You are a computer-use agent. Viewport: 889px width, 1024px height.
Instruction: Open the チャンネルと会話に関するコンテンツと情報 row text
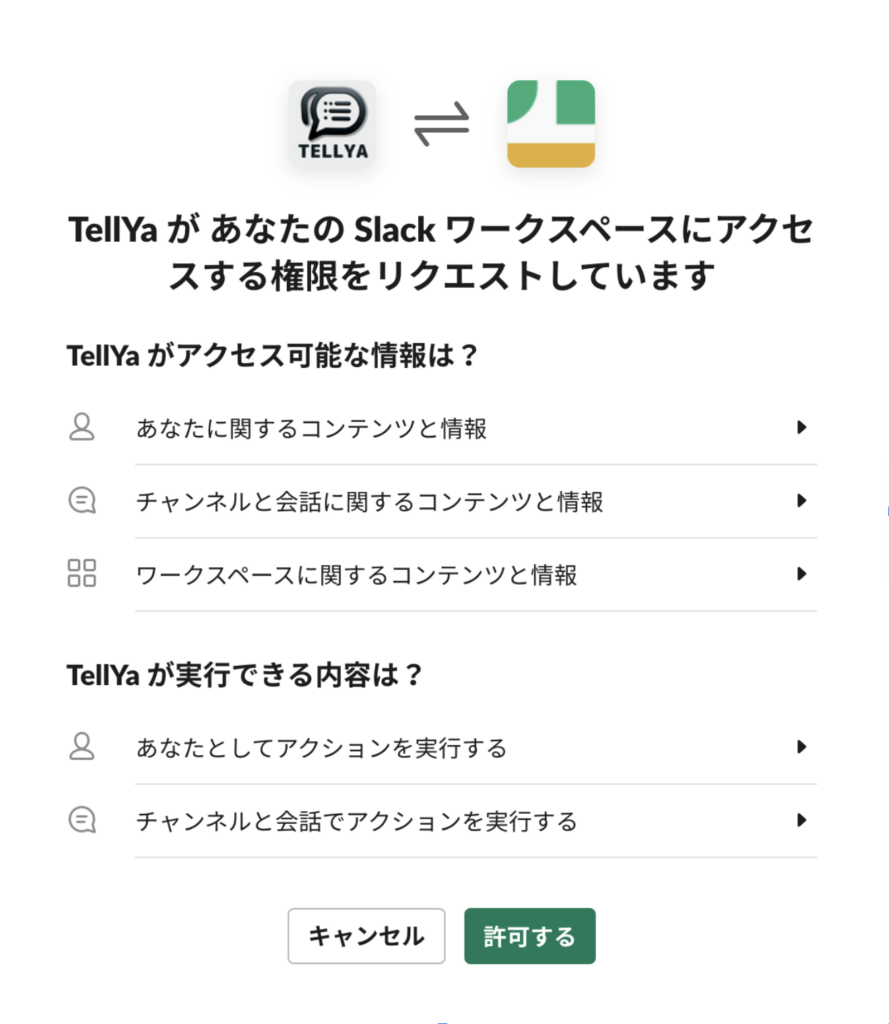(x=370, y=502)
